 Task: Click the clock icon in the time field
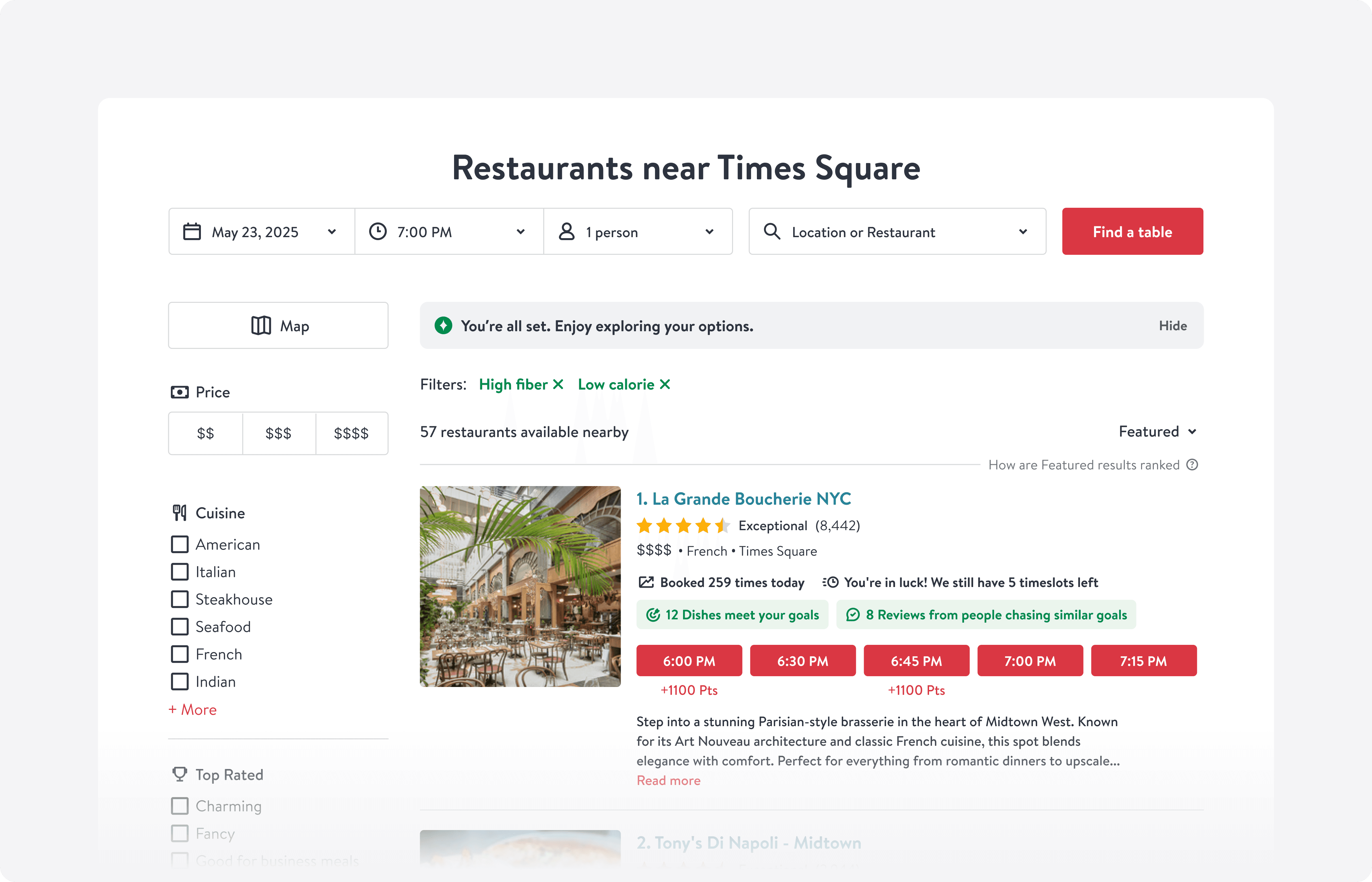coord(378,232)
